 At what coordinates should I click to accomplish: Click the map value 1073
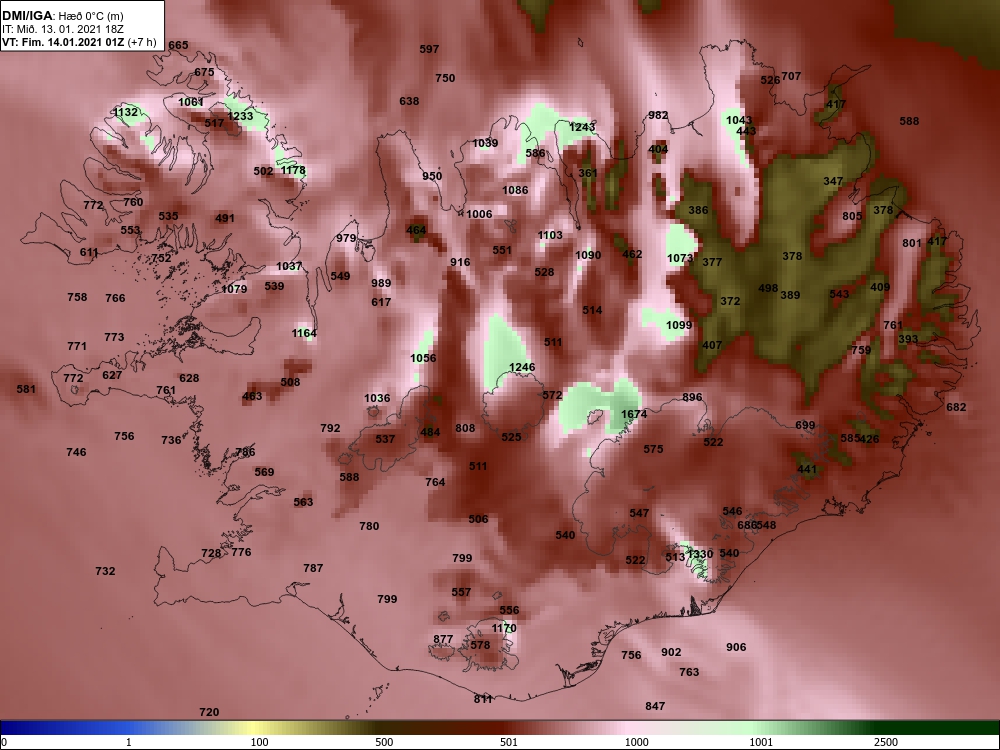[680, 258]
